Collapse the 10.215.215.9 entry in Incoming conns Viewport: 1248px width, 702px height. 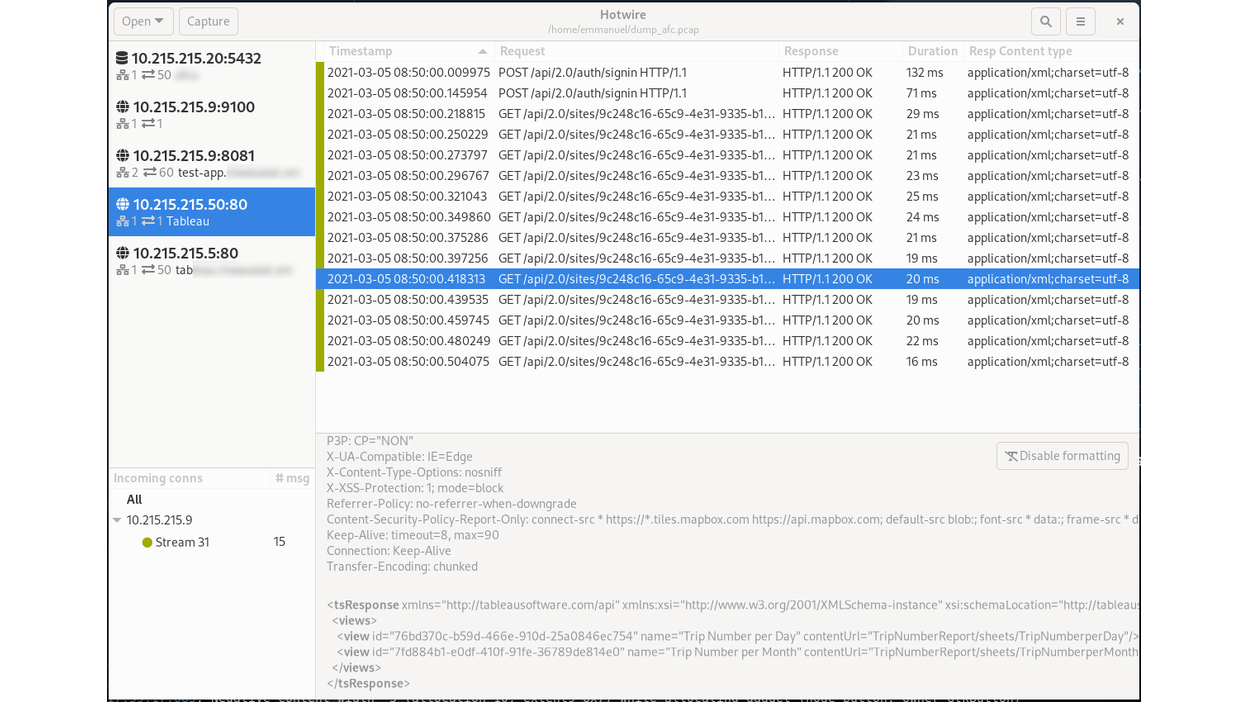(117, 520)
